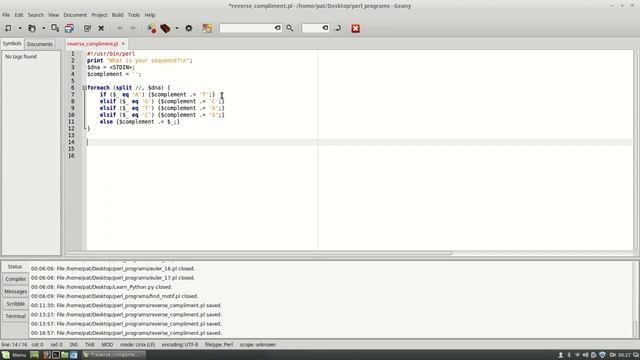Open the View menu
The height and width of the screenshot is (360, 640).
click(53, 15)
